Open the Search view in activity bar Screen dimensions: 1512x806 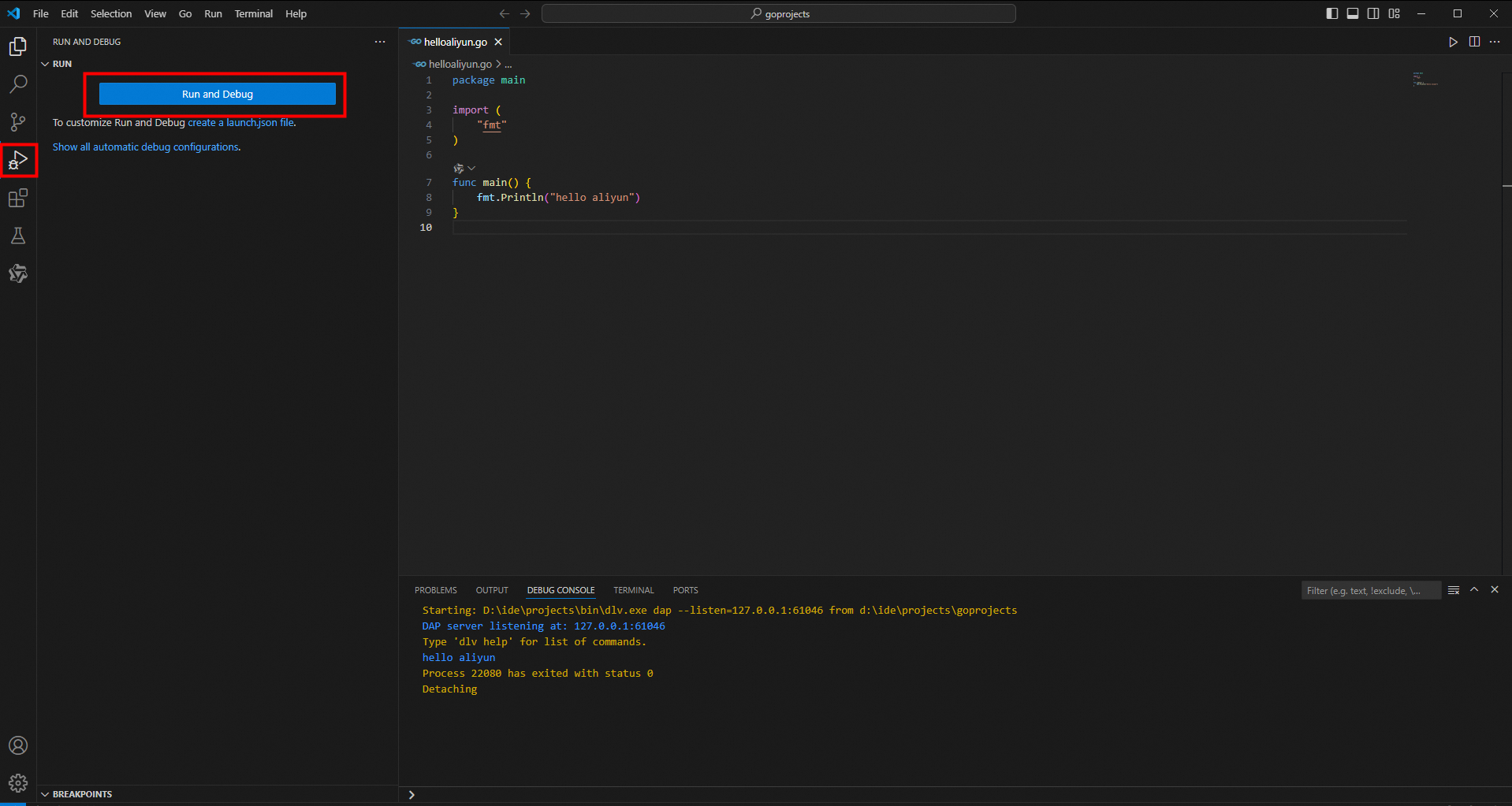(18, 84)
